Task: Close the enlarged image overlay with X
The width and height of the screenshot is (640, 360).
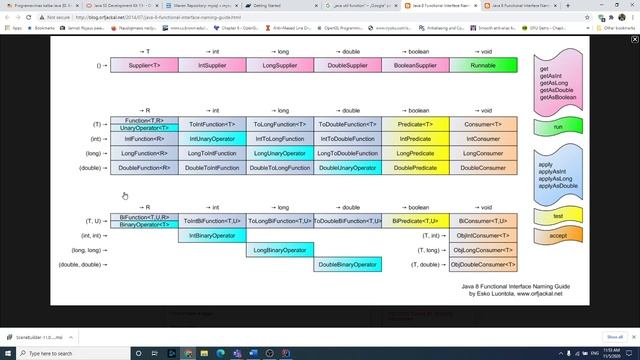Action: (x=635, y=40)
